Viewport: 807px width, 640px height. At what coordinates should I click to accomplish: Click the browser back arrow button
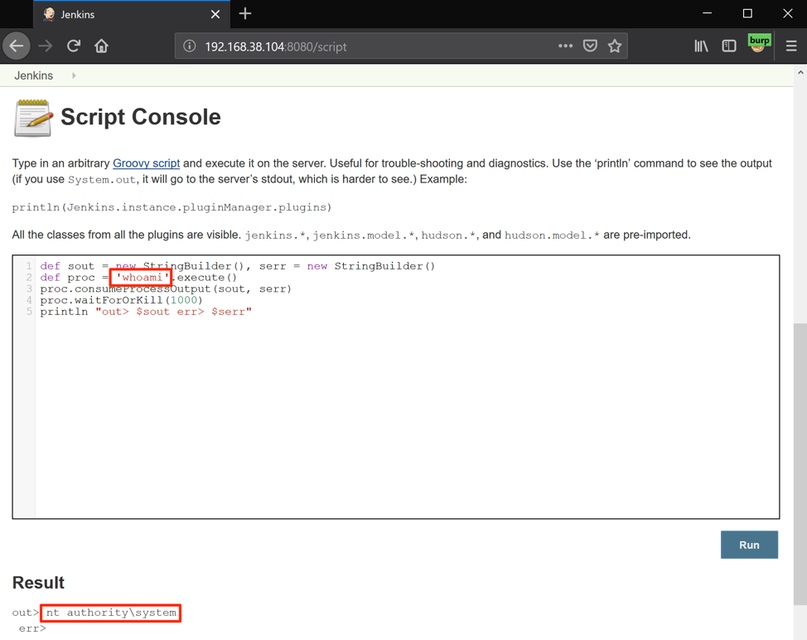pos(16,46)
